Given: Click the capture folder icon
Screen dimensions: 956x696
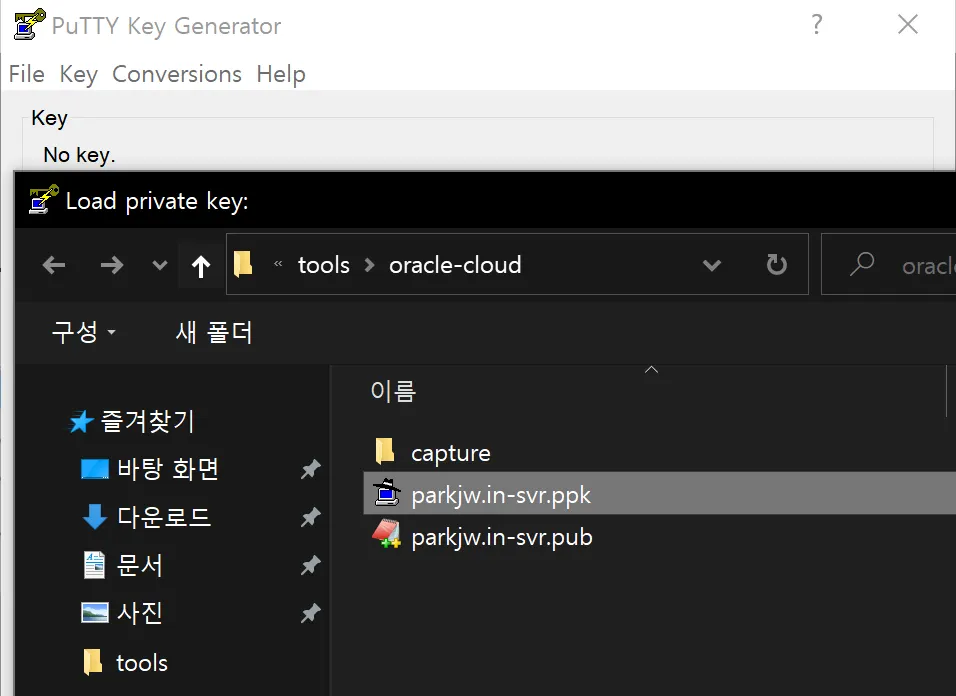Looking at the screenshot, I should pyautogui.click(x=385, y=451).
